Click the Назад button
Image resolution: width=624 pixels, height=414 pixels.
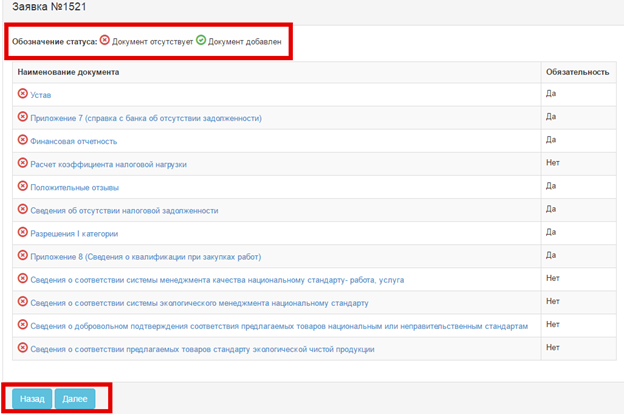[x=32, y=398]
